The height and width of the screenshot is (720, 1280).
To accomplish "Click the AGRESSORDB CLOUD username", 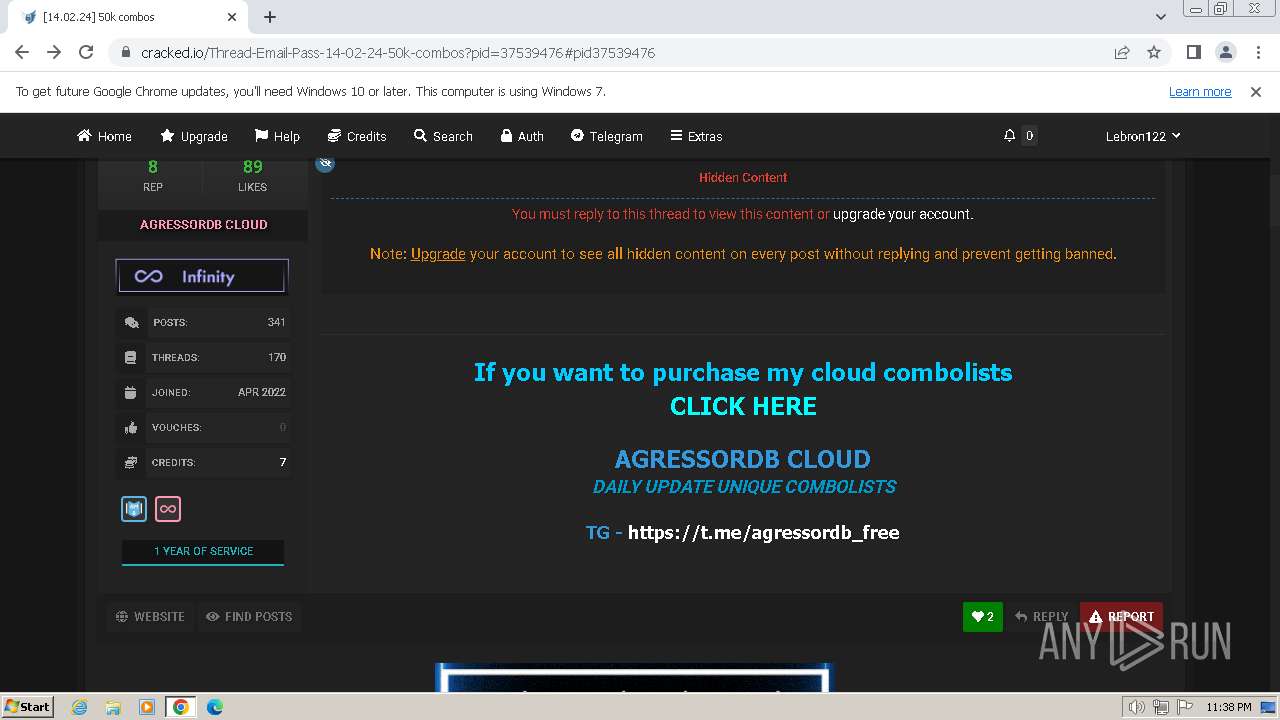I will pos(203,224).
